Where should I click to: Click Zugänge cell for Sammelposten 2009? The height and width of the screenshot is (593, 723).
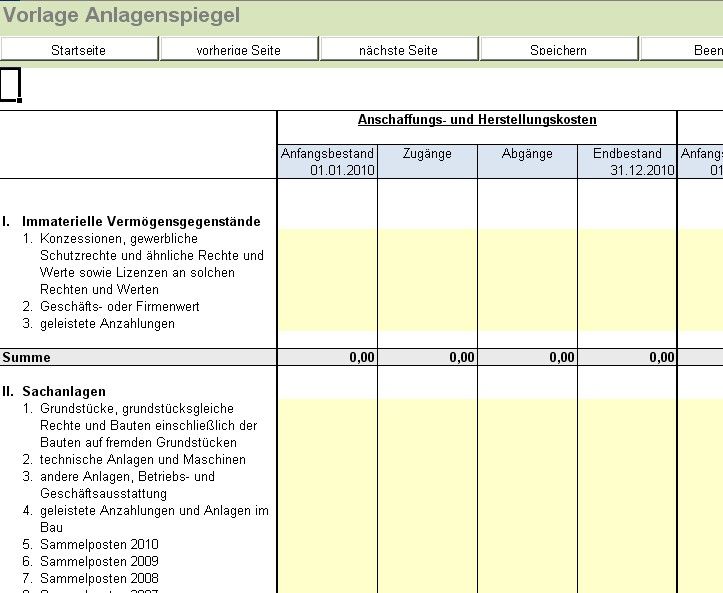coord(427,562)
